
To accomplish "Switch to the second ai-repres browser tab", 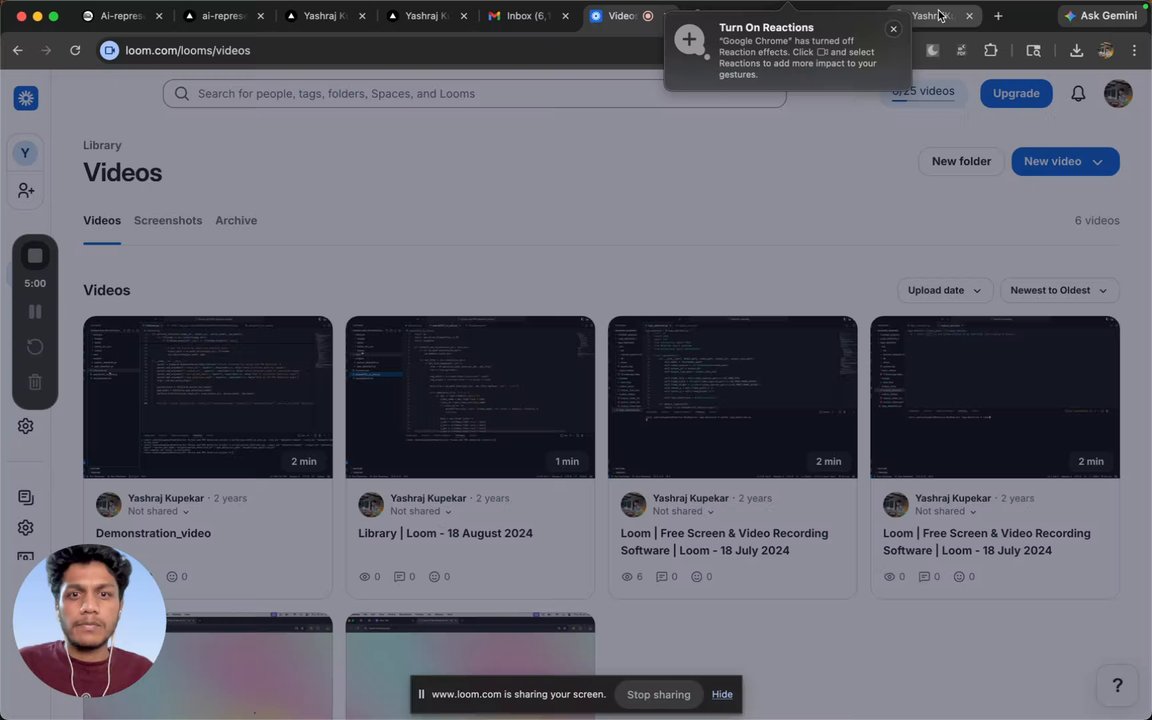I will pyautogui.click(x=225, y=15).
